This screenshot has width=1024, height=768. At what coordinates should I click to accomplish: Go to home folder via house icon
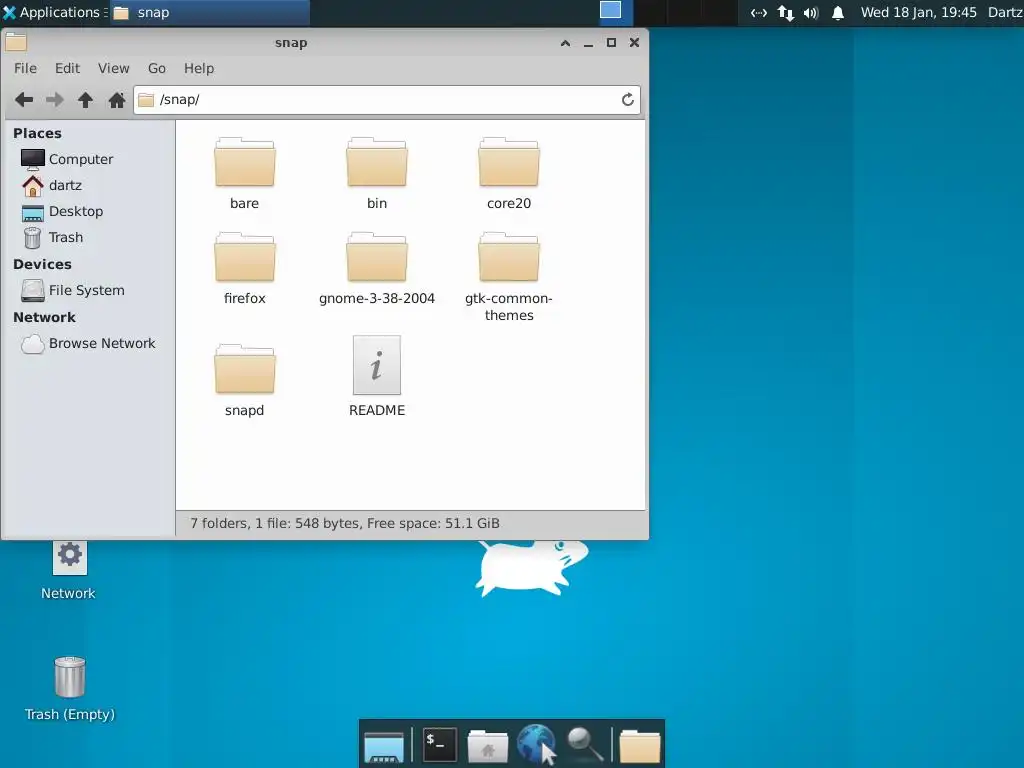pos(117,100)
